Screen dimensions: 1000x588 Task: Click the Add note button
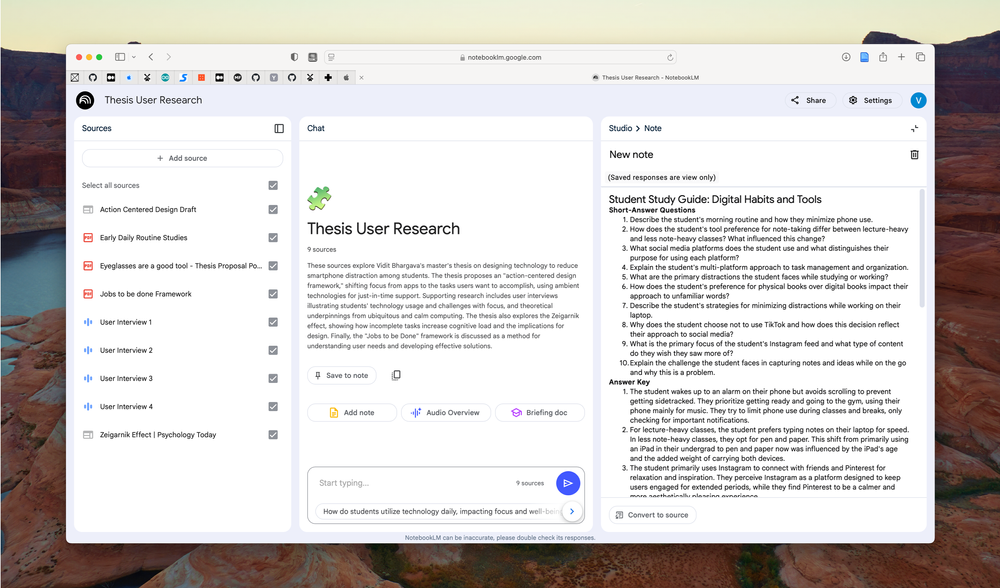click(352, 413)
